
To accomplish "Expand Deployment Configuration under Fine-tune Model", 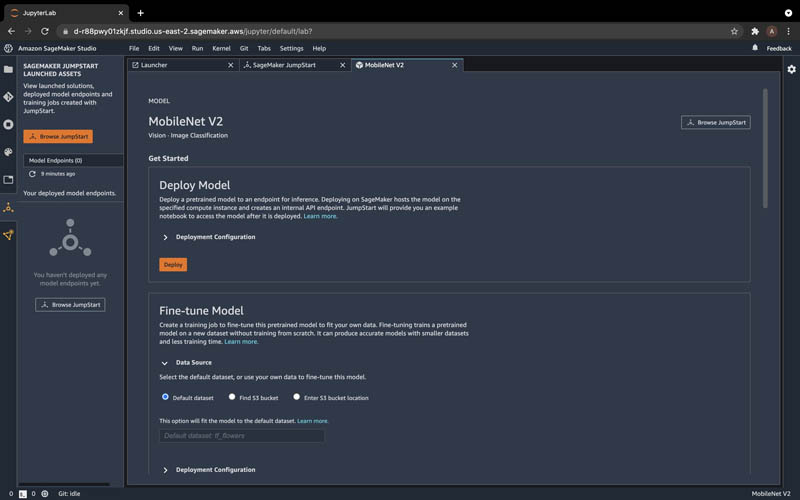I will 208,469.
